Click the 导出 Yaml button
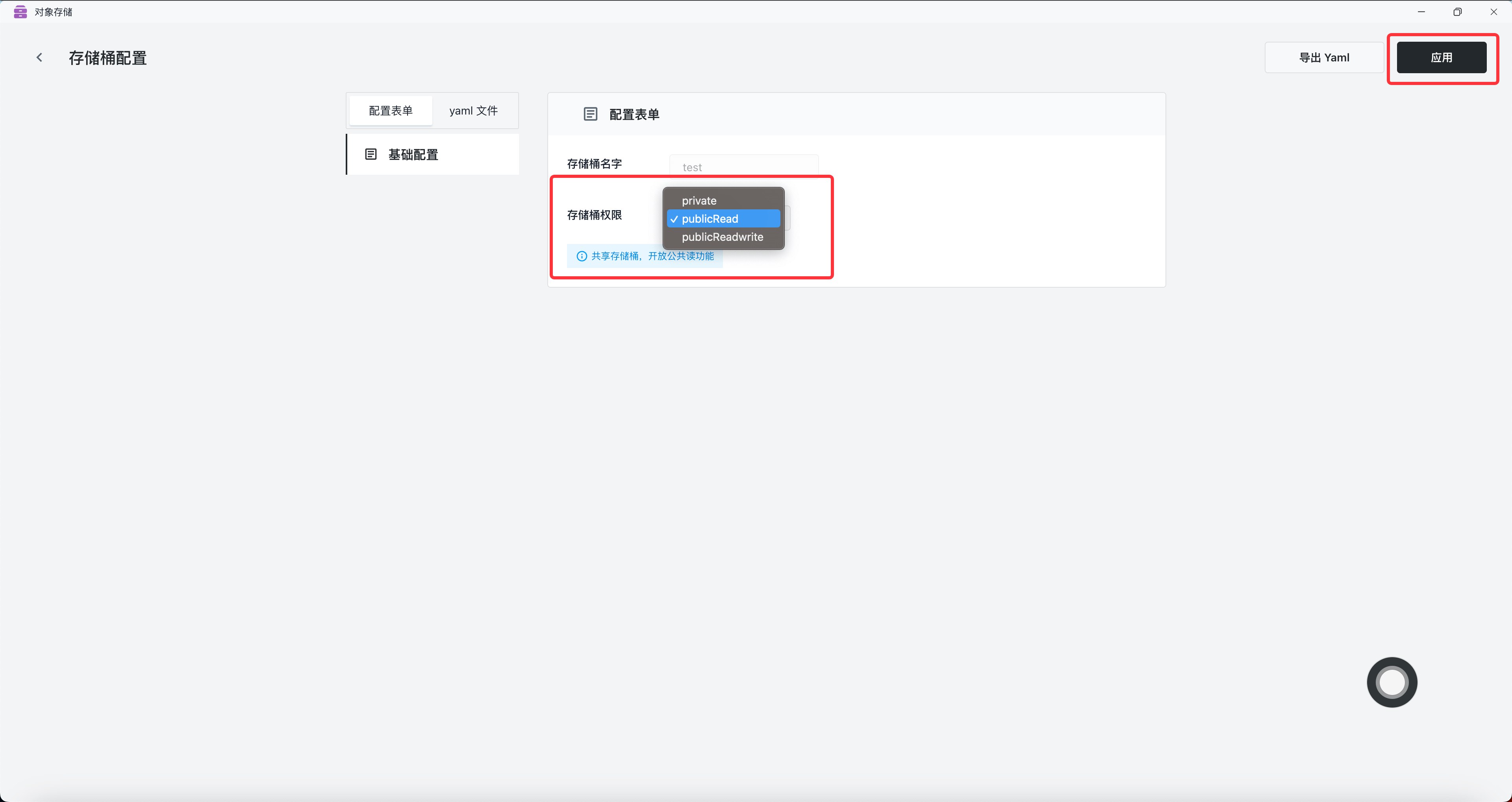Viewport: 1512px width, 802px height. coord(1324,57)
